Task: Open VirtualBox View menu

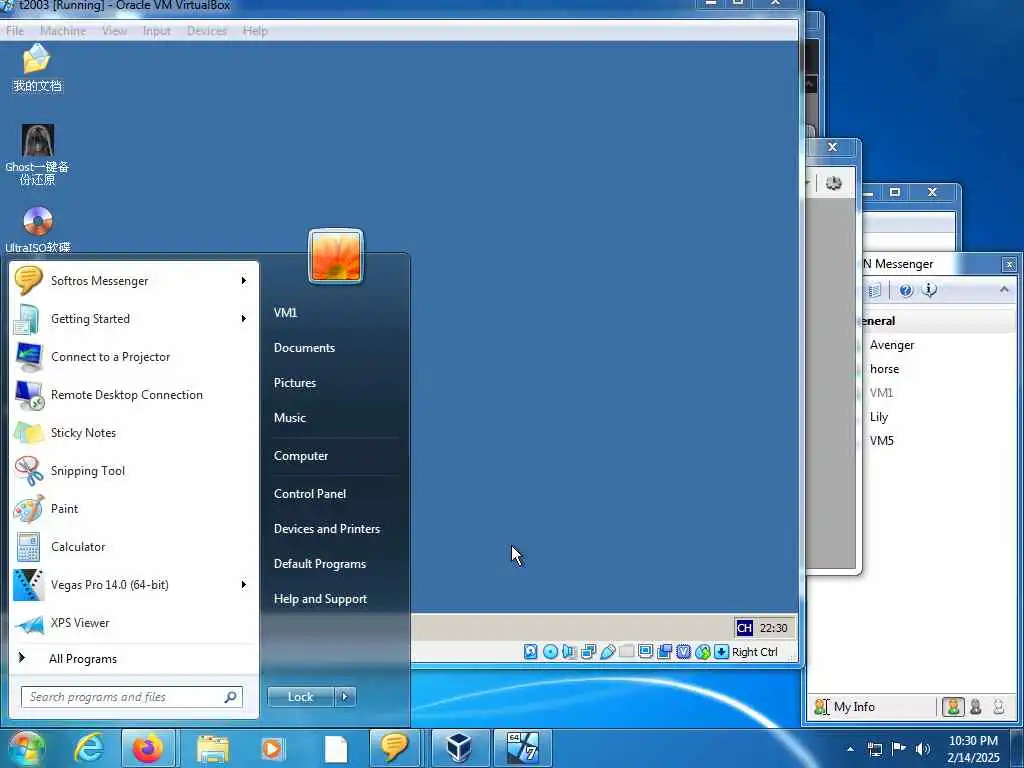Action: (x=114, y=31)
